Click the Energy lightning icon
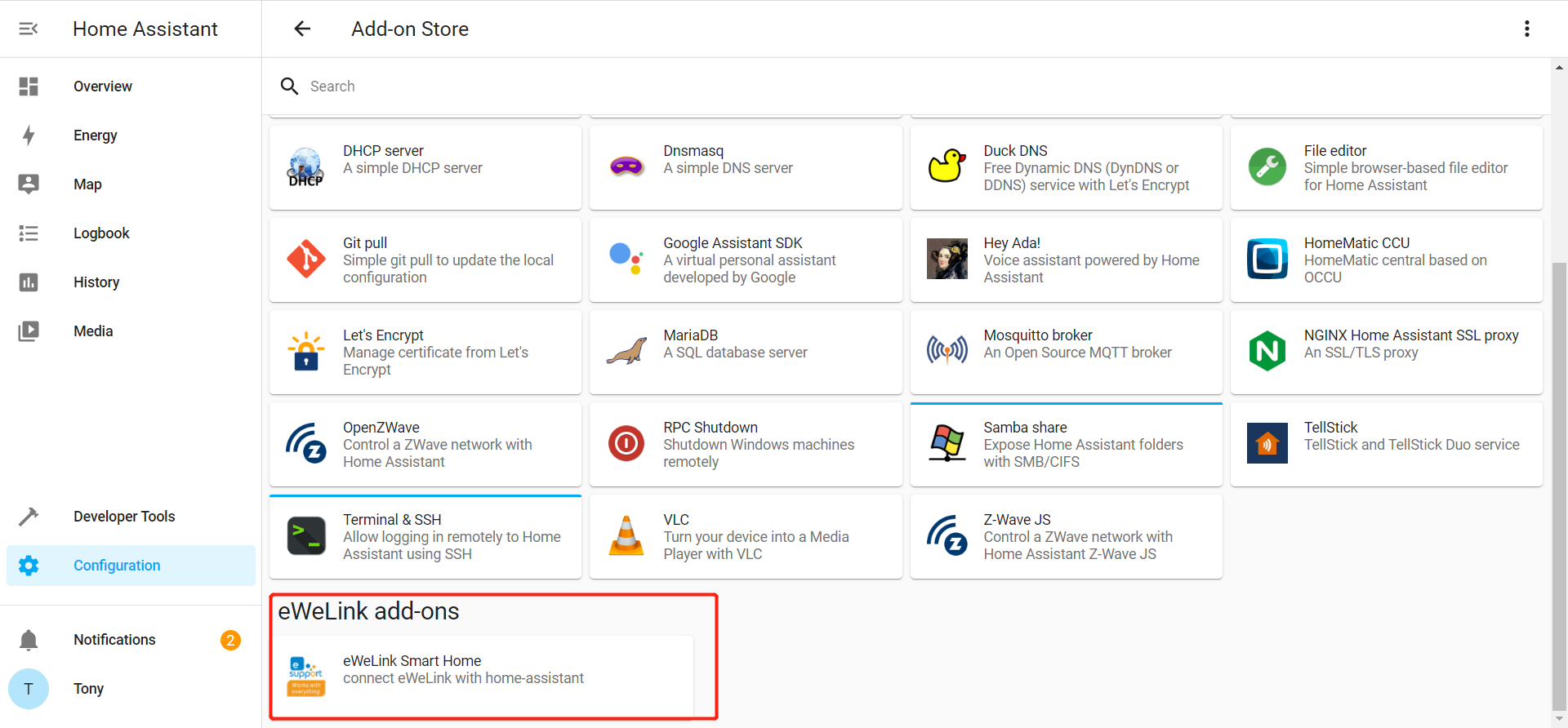 pos(29,135)
